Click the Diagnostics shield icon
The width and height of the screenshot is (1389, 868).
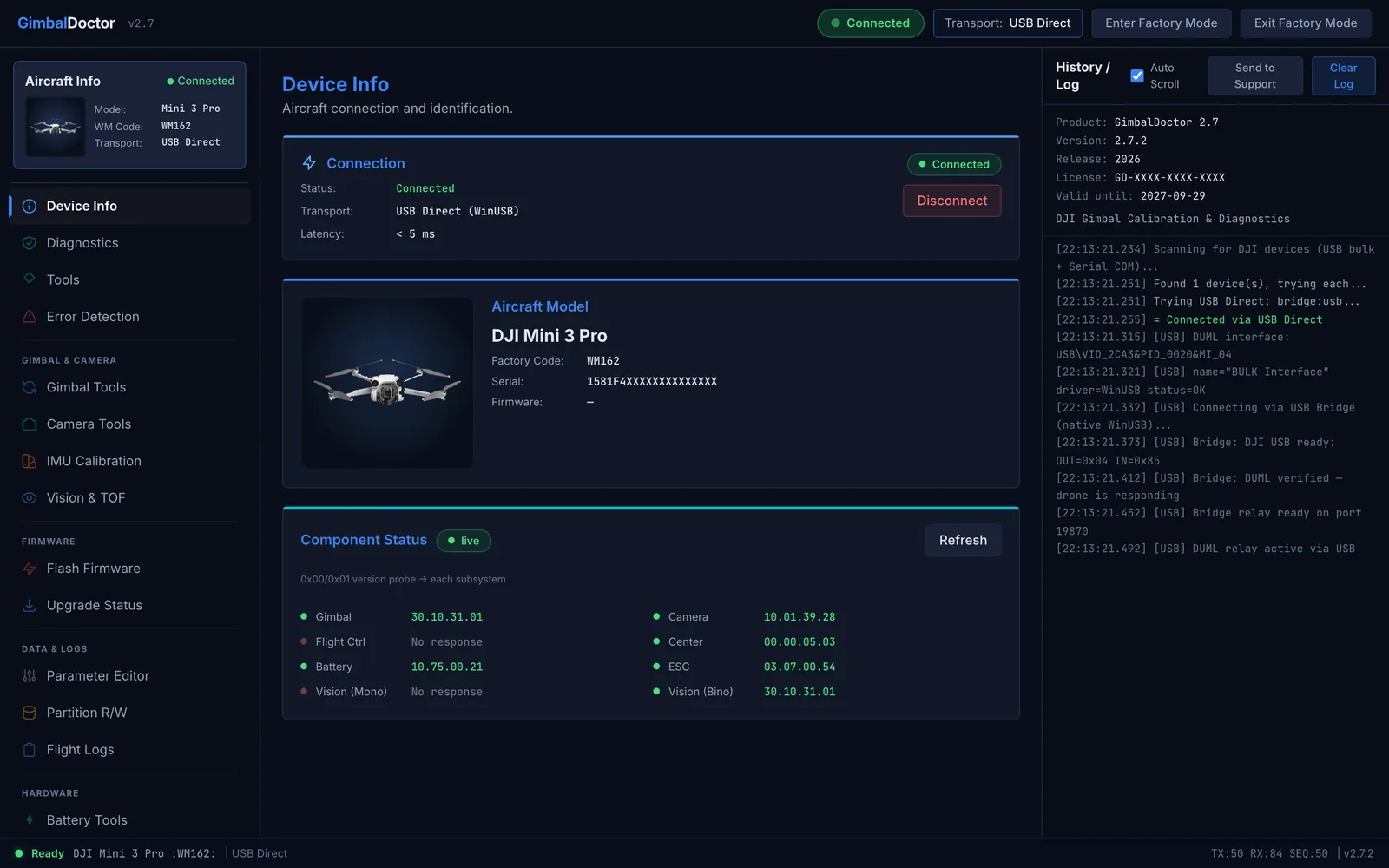coord(30,243)
